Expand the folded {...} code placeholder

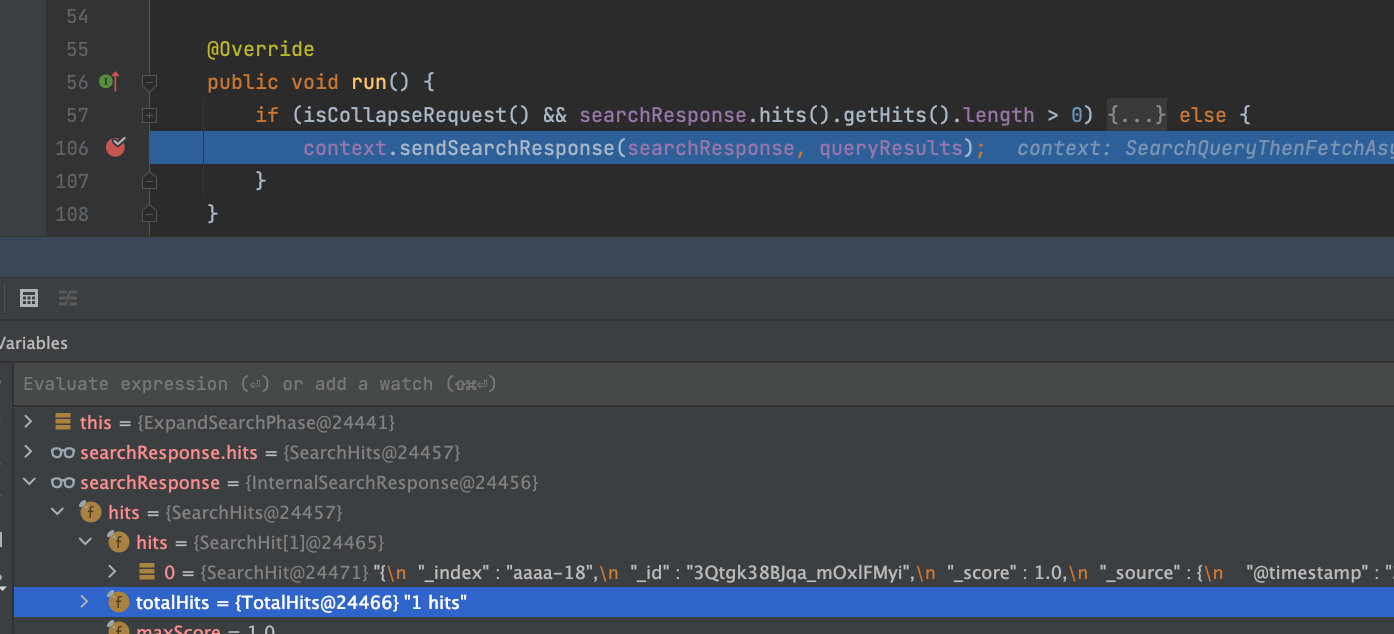[1137, 115]
